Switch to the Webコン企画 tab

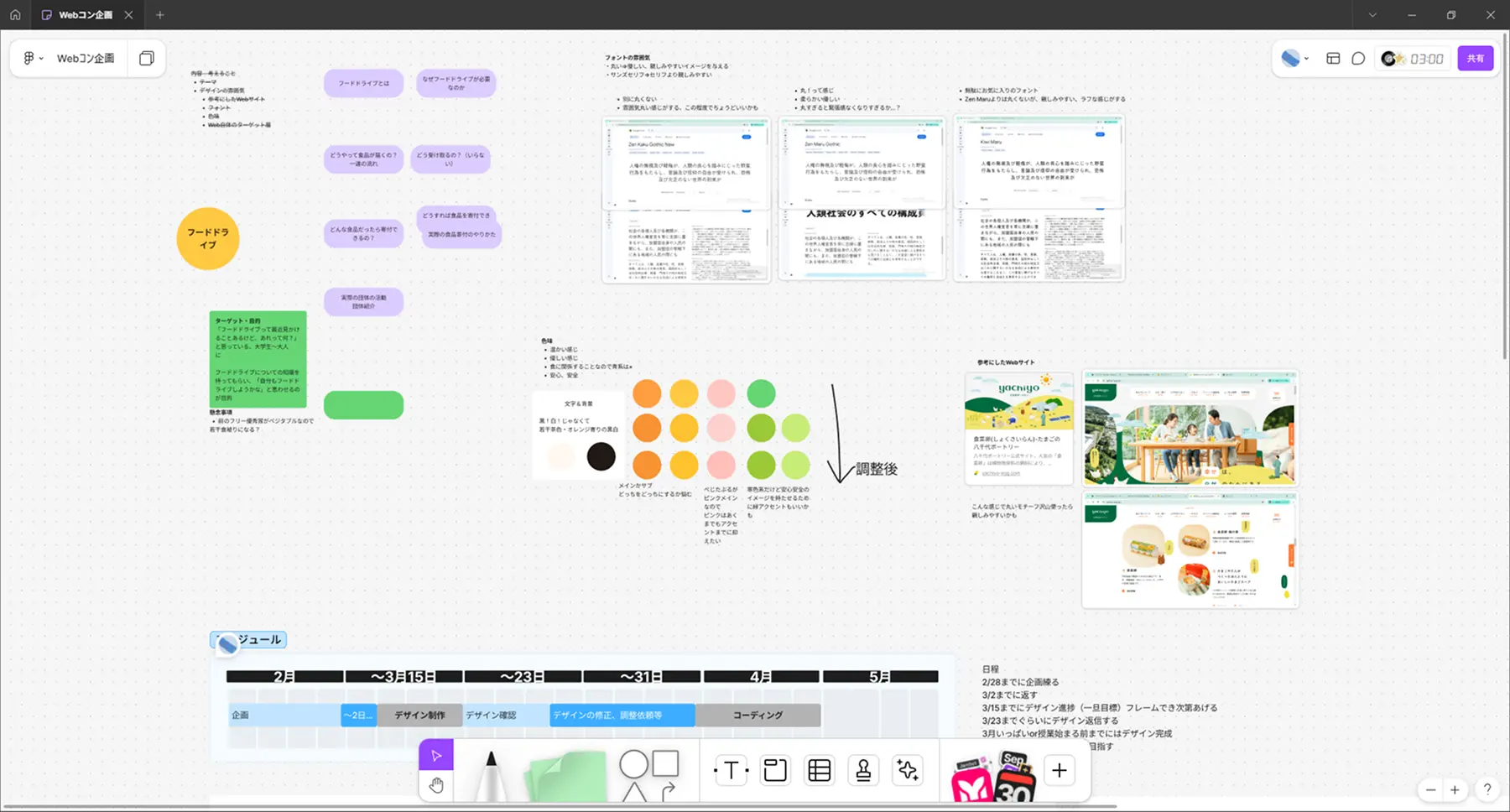[x=85, y=15]
